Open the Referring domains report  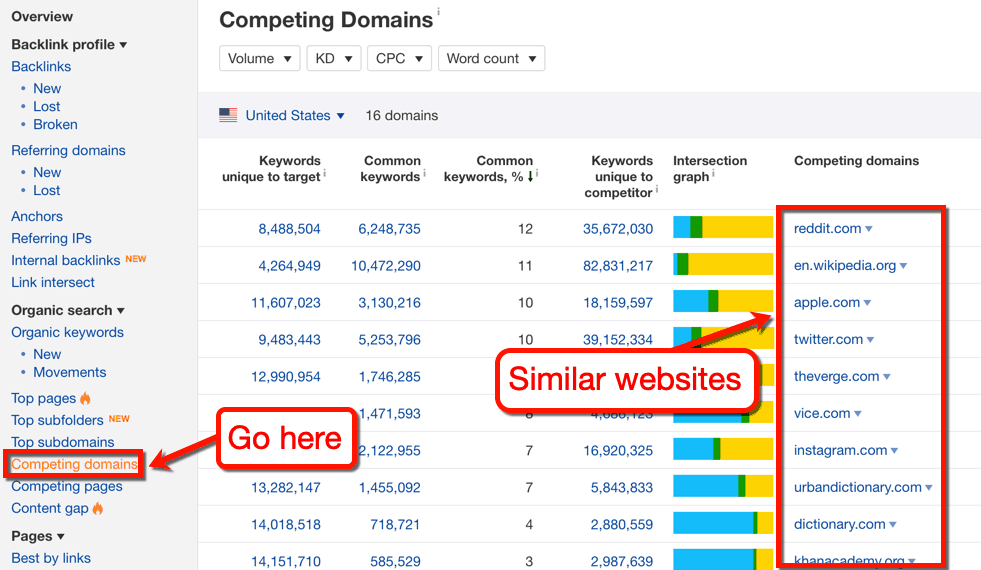click(68, 150)
